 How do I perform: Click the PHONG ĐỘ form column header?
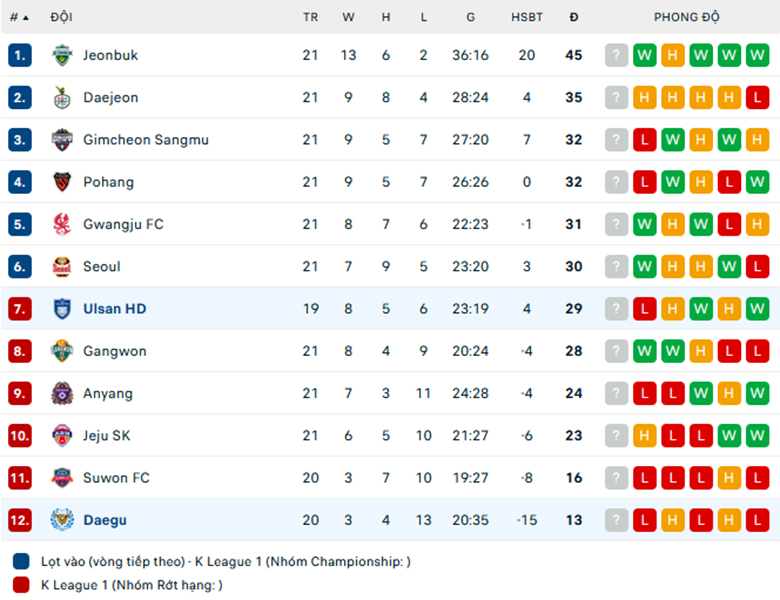pos(686,17)
